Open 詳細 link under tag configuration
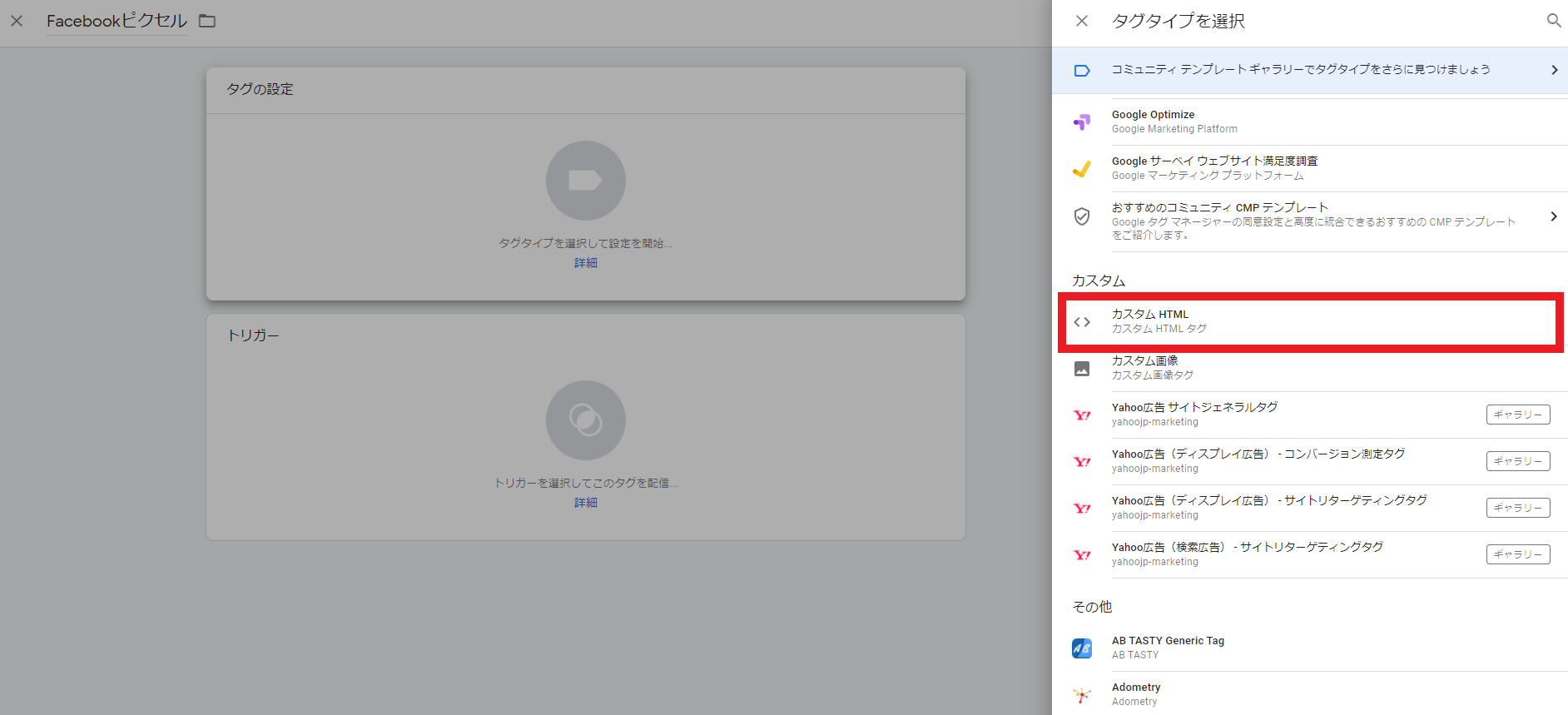Viewport: 1568px width, 715px height. click(586, 263)
